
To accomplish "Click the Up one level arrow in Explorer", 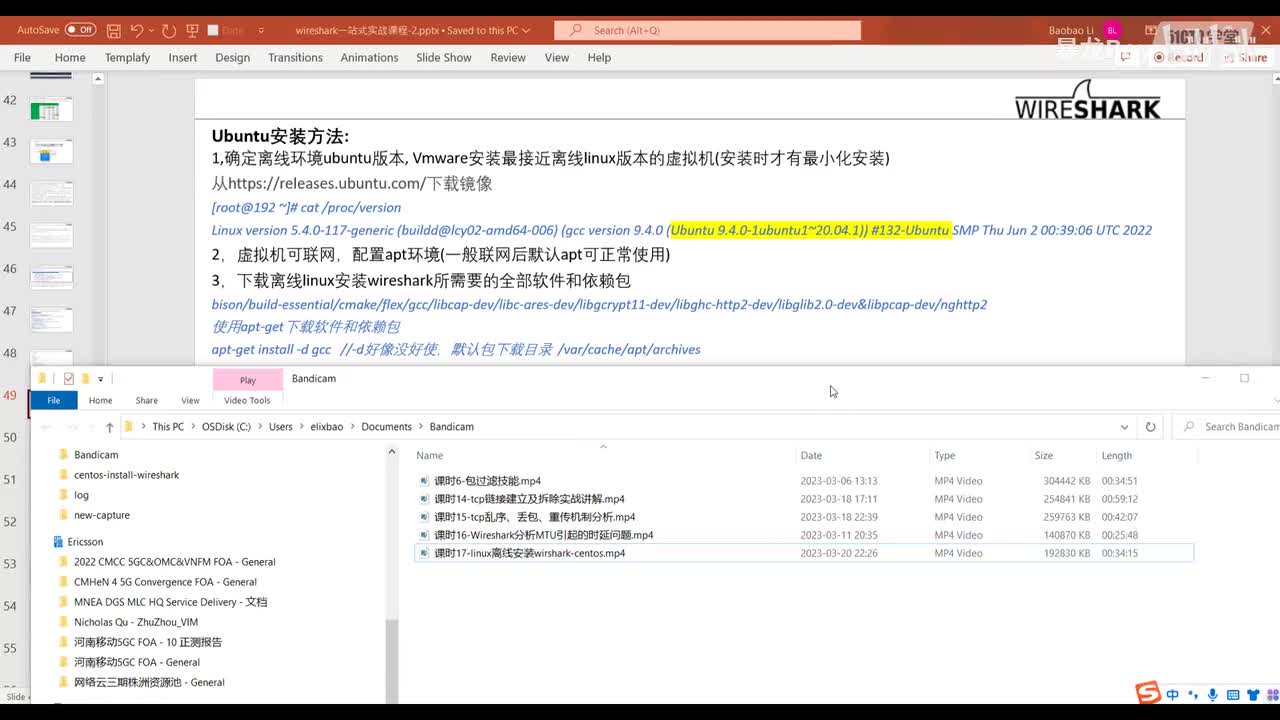I will pos(109,427).
